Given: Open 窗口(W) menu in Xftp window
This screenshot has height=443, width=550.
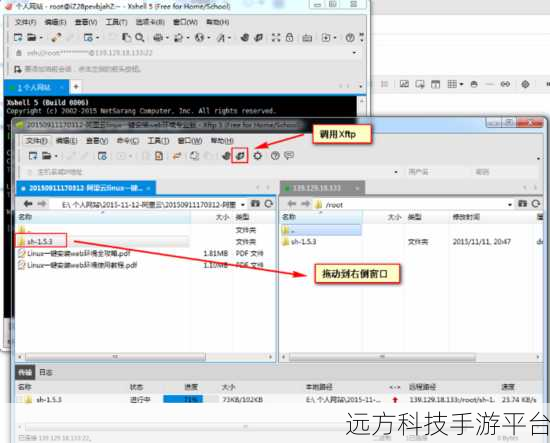Looking at the screenshot, I should pyautogui.click(x=189, y=141).
